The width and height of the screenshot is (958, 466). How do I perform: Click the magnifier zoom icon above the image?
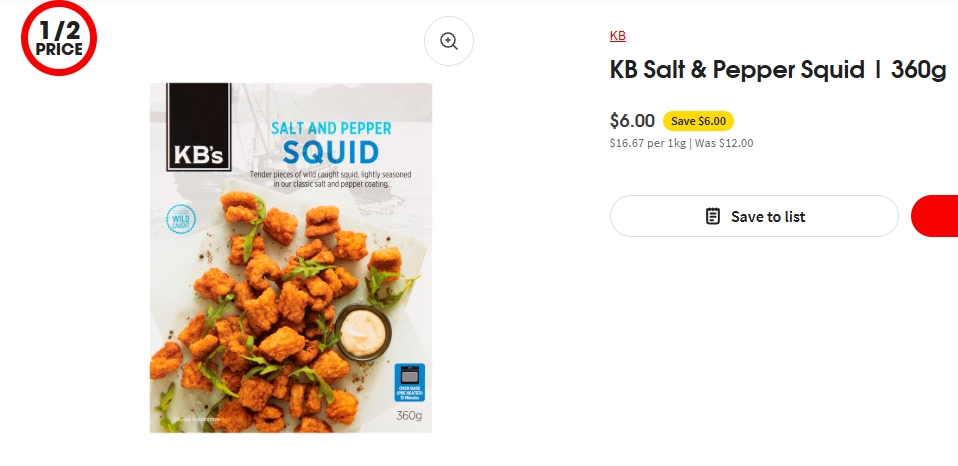click(x=449, y=41)
